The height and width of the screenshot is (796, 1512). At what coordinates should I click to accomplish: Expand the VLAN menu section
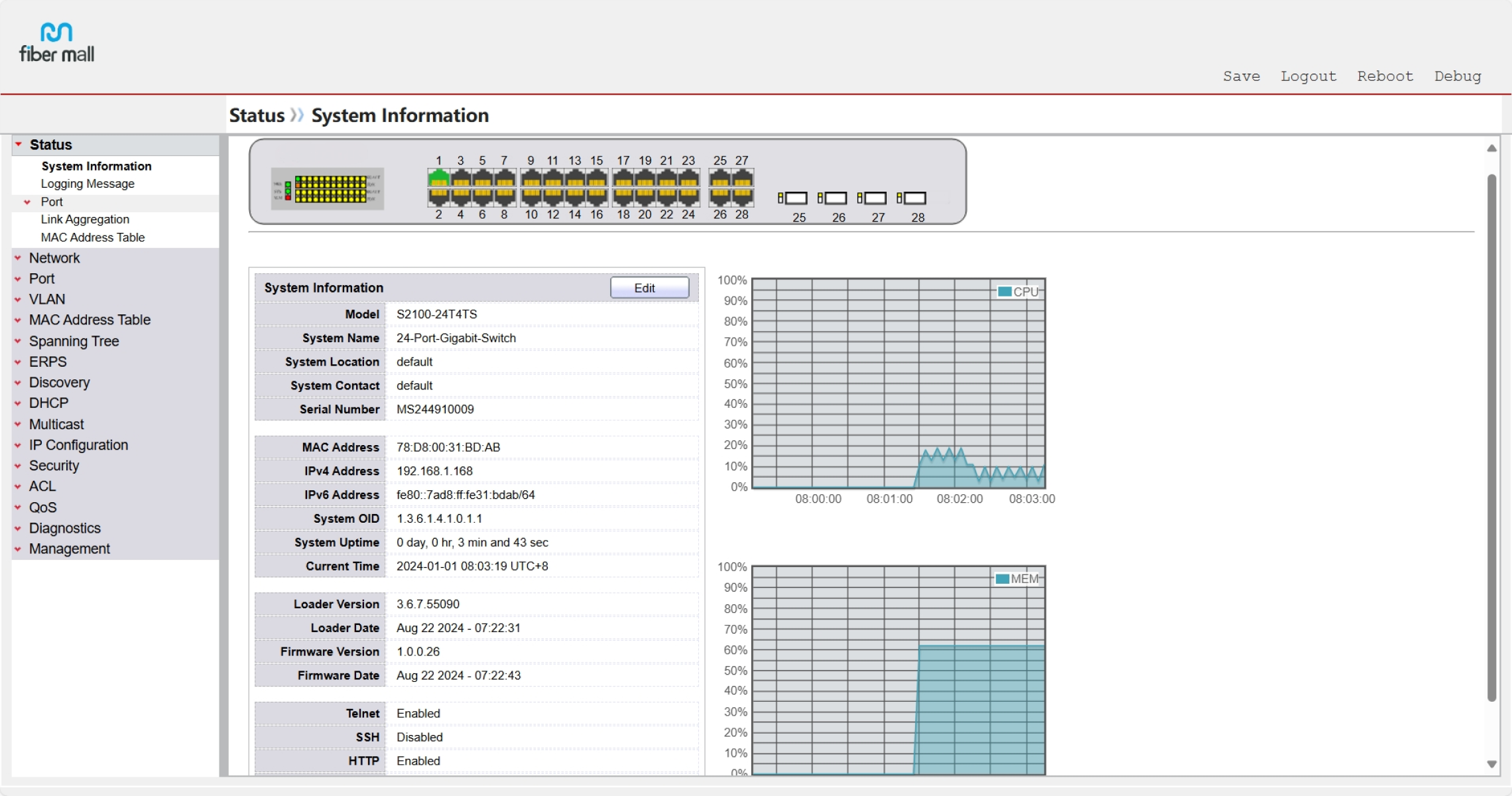coord(46,299)
